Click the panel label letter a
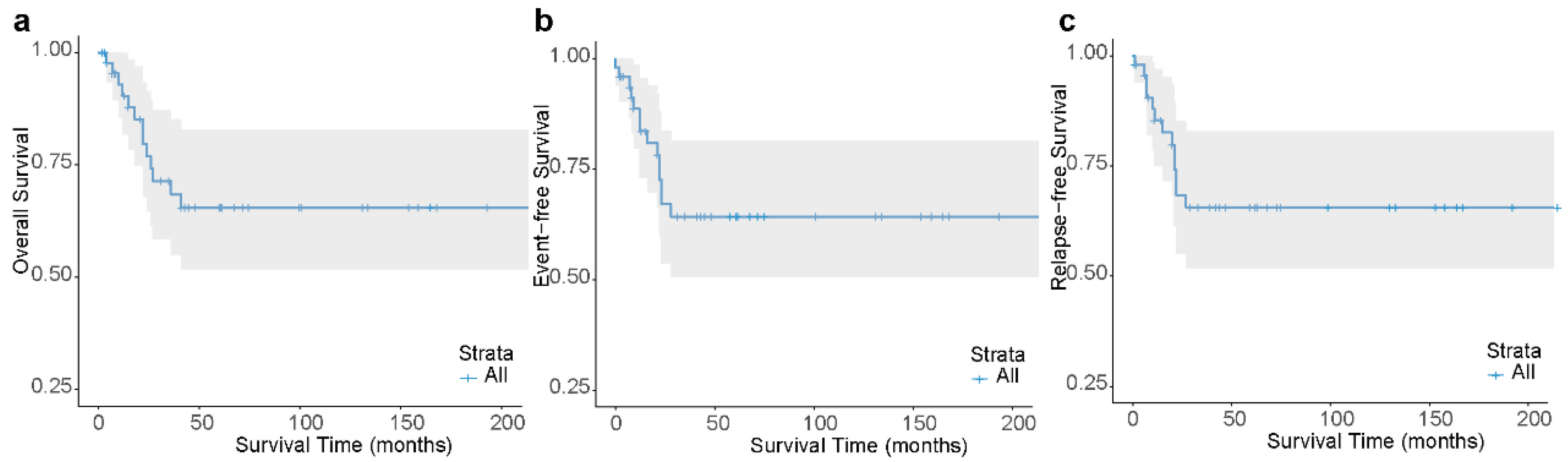 pyautogui.click(x=22, y=22)
